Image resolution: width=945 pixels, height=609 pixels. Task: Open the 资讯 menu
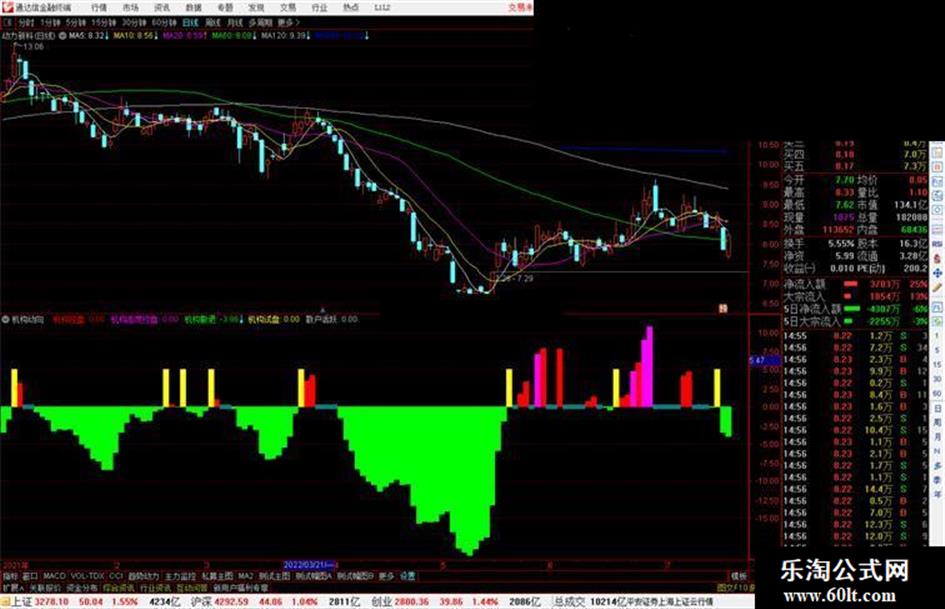coord(162,8)
